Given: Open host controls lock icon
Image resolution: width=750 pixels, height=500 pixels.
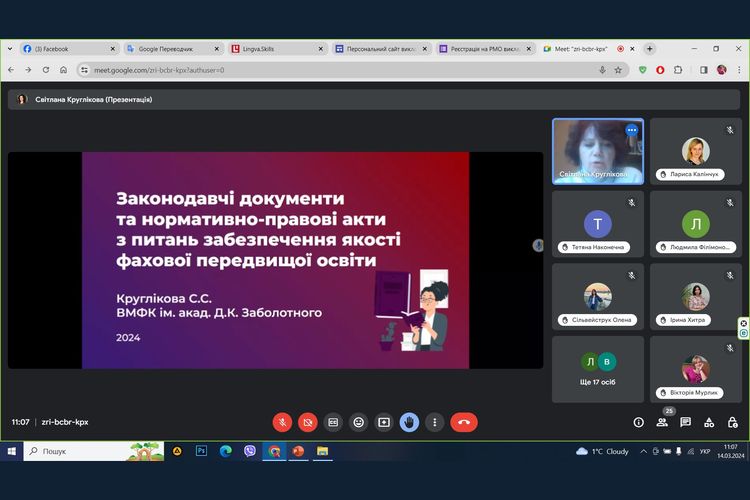Looking at the screenshot, I should tap(732, 422).
